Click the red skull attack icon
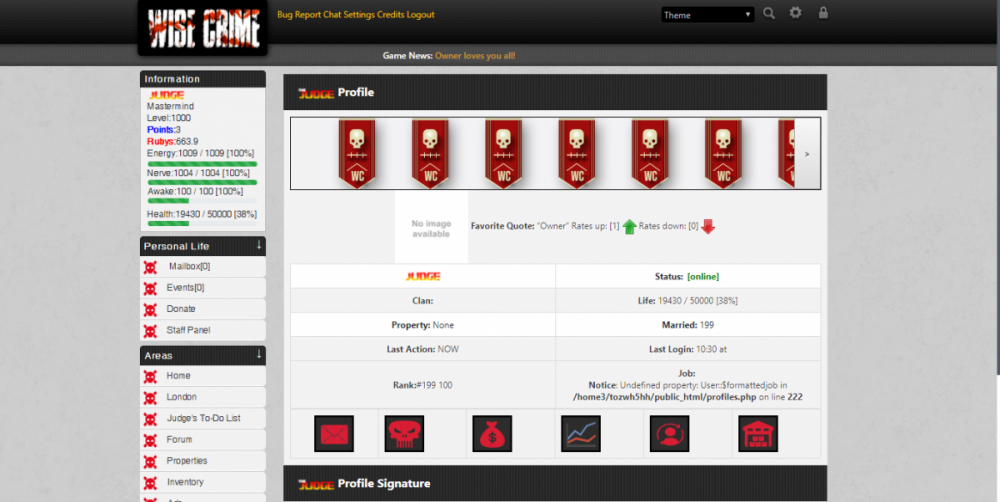 click(x=404, y=434)
